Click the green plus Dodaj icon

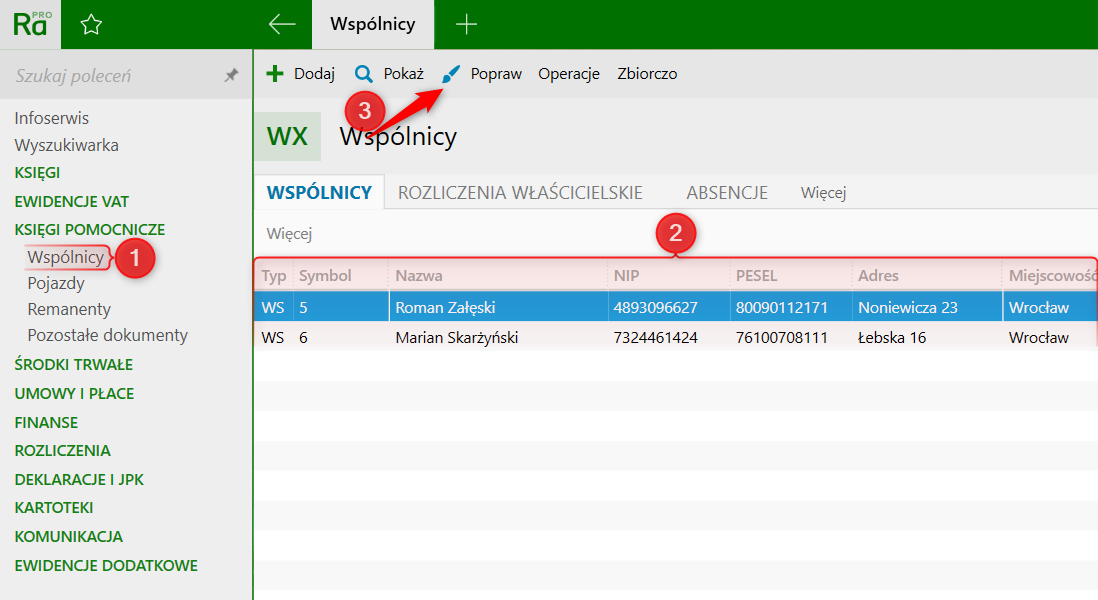click(275, 74)
